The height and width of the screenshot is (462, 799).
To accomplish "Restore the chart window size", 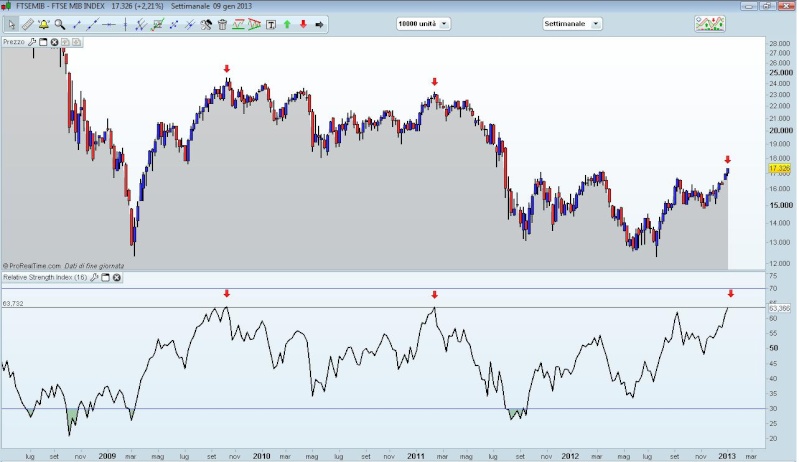I will coord(767,6).
